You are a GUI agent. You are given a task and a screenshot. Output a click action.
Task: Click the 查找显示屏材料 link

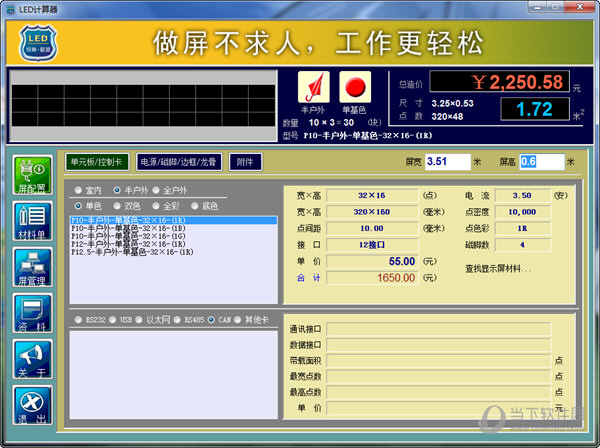(500, 268)
